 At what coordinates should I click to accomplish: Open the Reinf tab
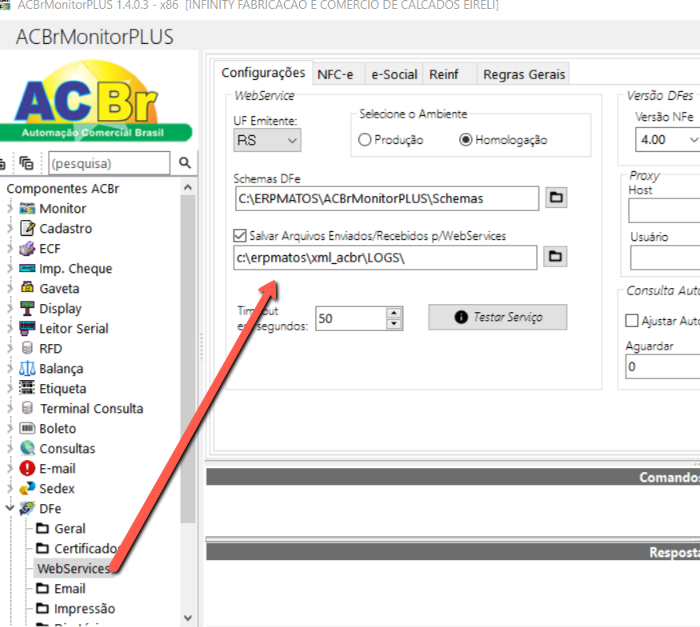[450, 74]
